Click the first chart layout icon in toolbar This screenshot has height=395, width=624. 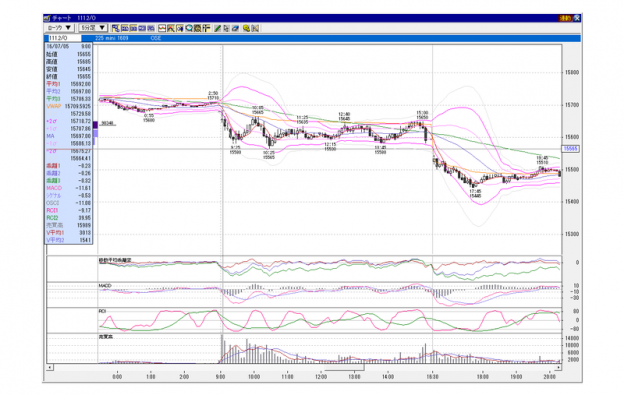coord(115,28)
